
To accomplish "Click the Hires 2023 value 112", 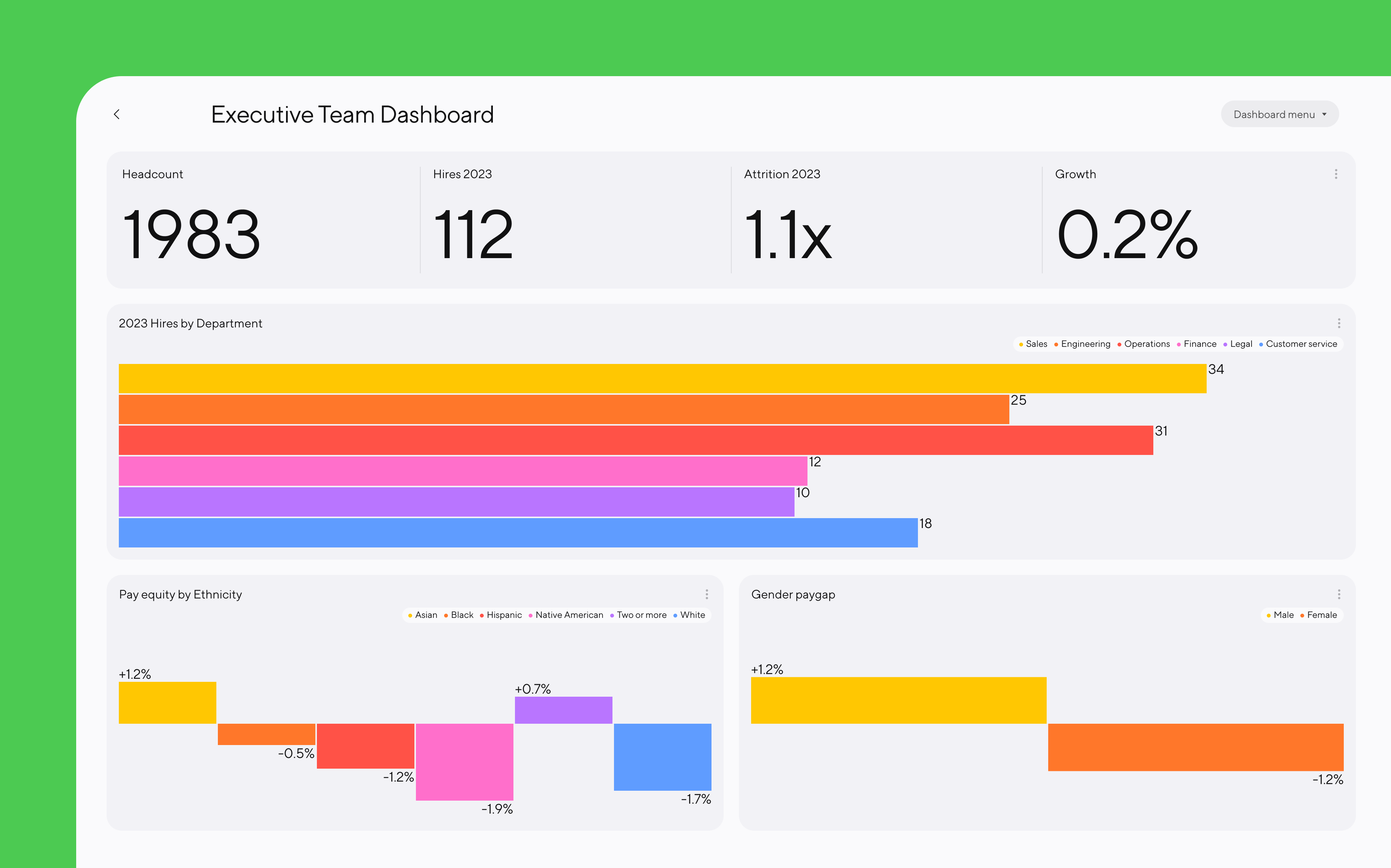I will (473, 234).
